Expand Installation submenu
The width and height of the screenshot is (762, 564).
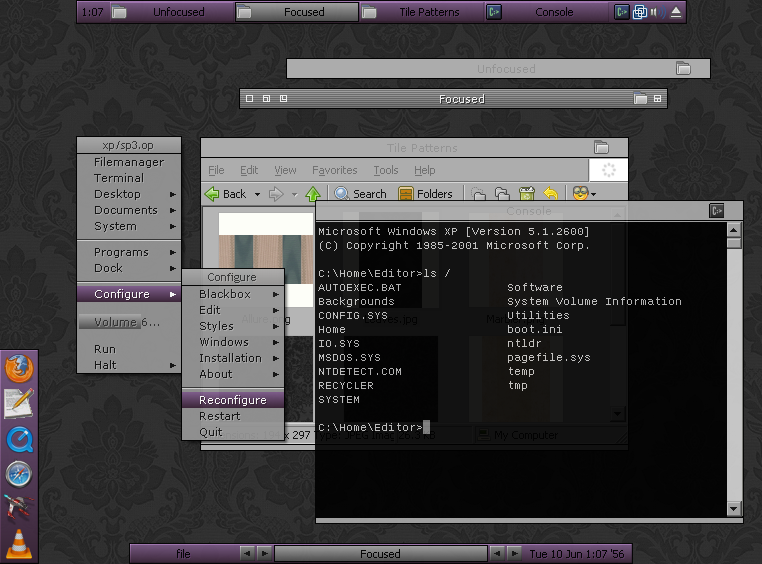[233, 358]
